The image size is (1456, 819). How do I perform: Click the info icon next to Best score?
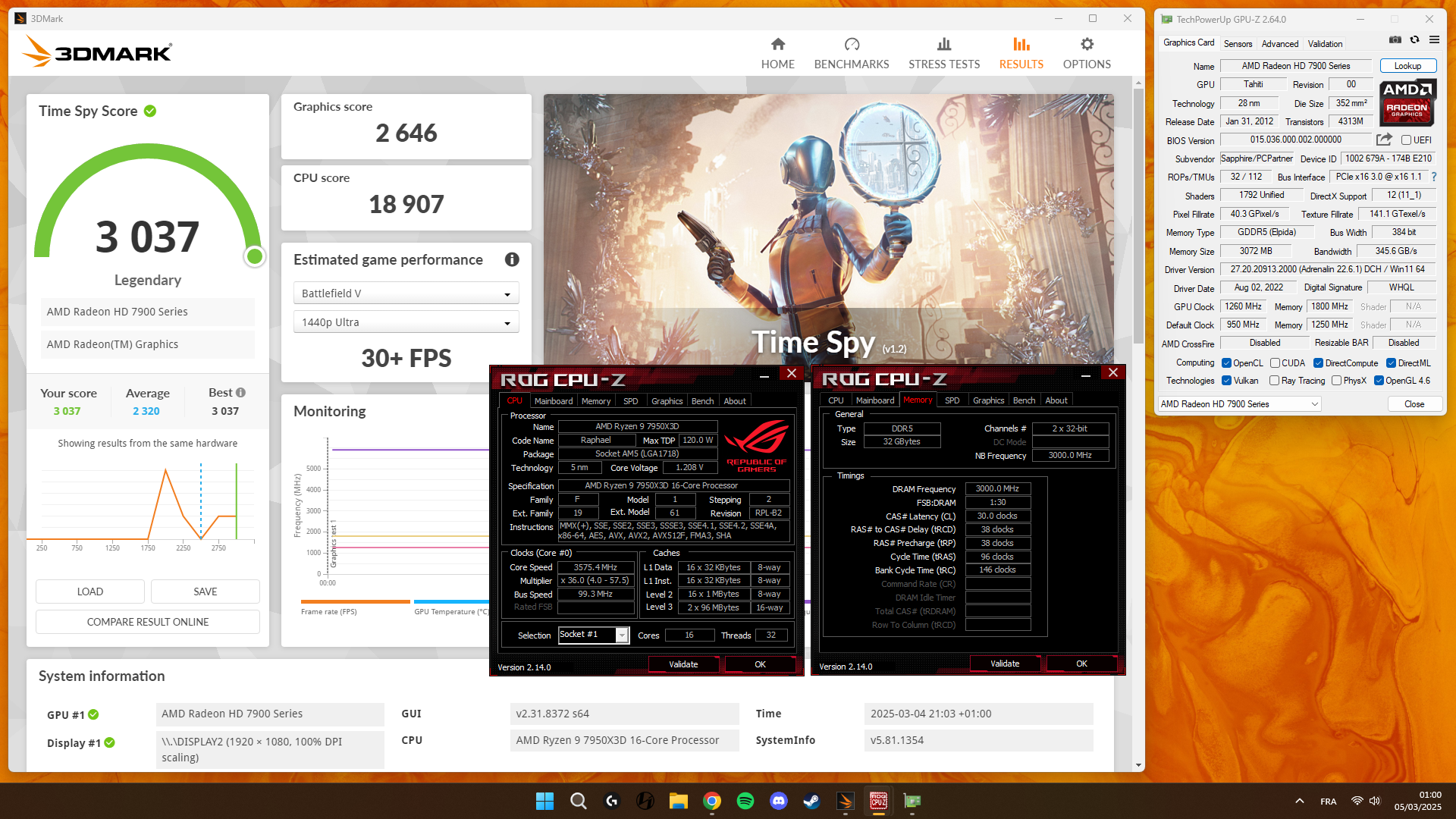pyautogui.click(x=240, y=393)
